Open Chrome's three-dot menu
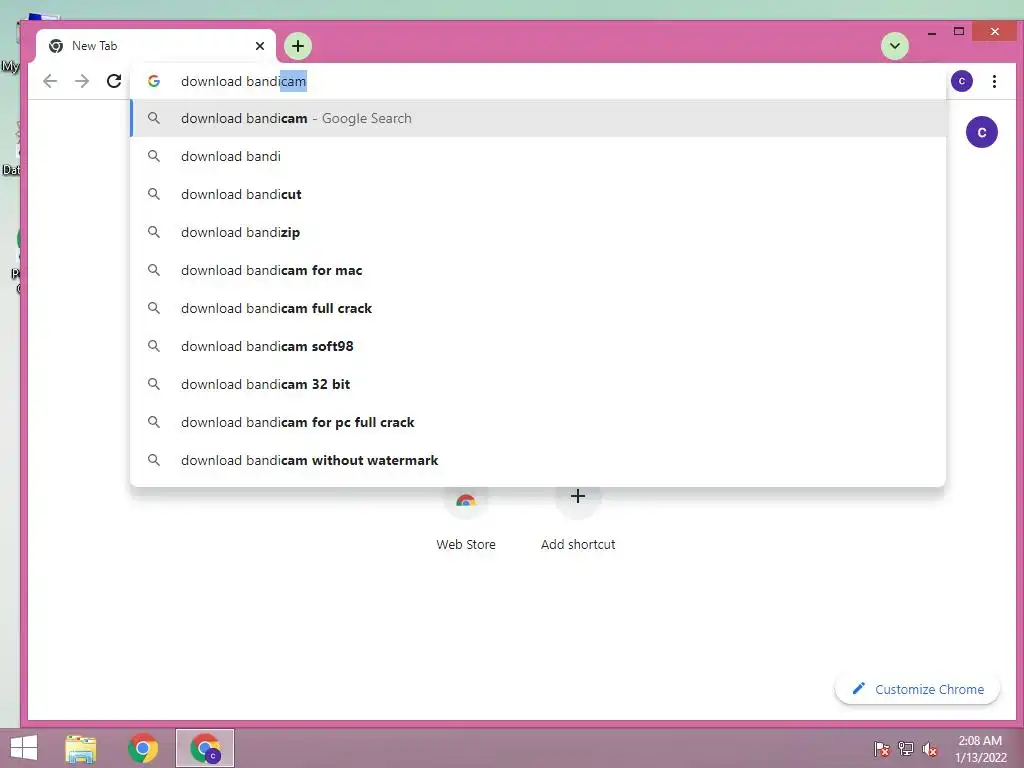This screenshot has height=768, width=1024. click(994, 81)
